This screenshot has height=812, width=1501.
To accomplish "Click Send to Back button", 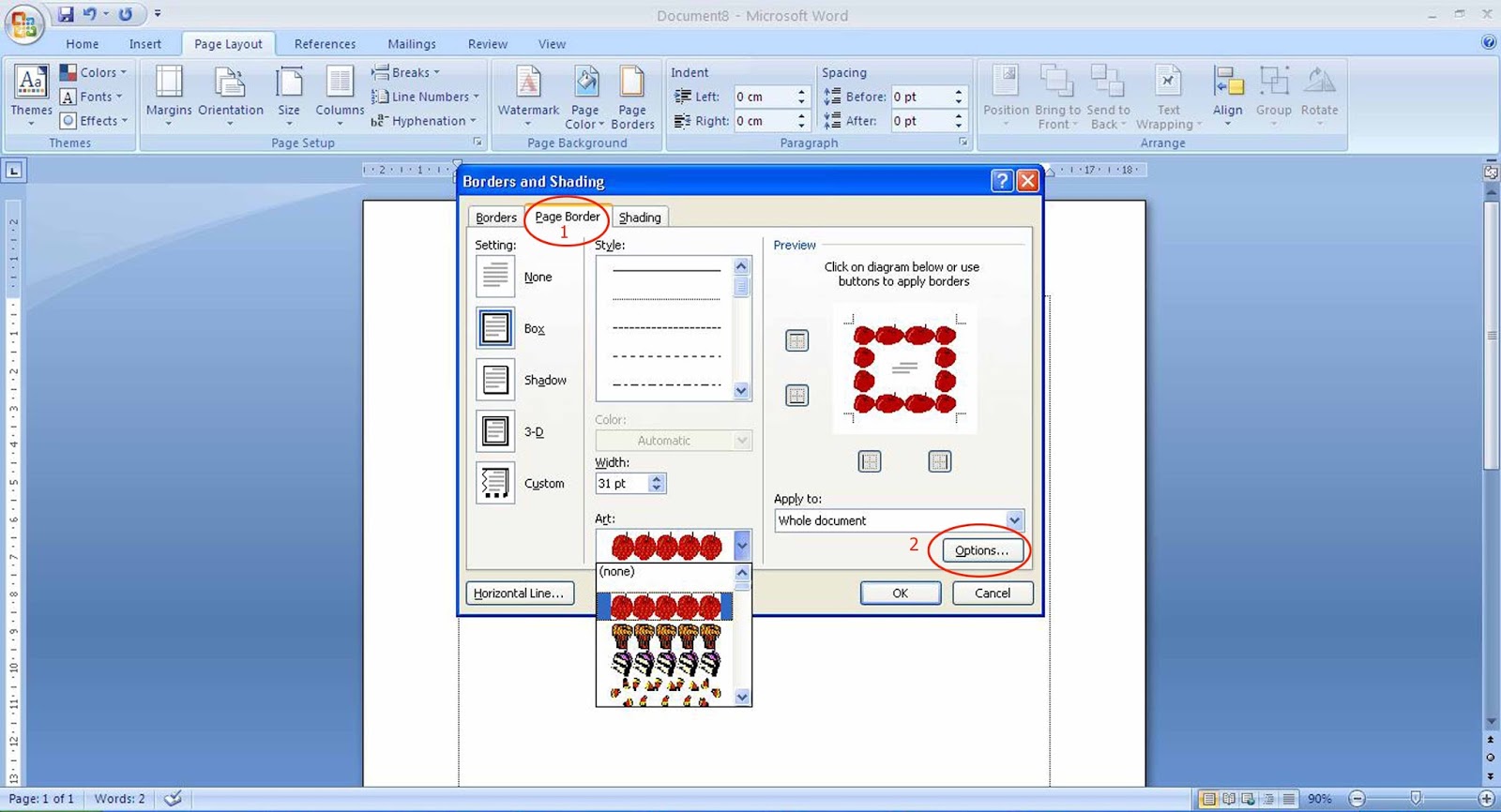I will (1108, 96).
